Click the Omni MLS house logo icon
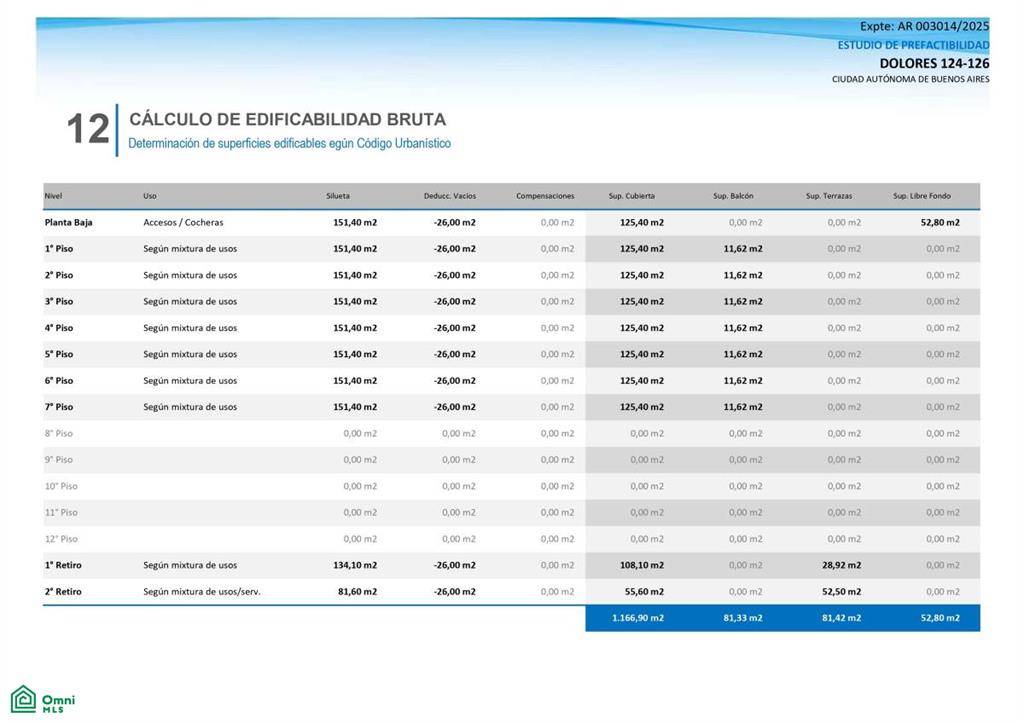 24,699
